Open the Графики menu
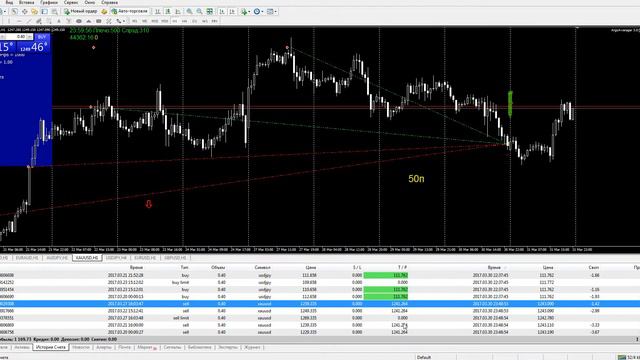This screenshot has height=360, width=640. tap(49, 2)
